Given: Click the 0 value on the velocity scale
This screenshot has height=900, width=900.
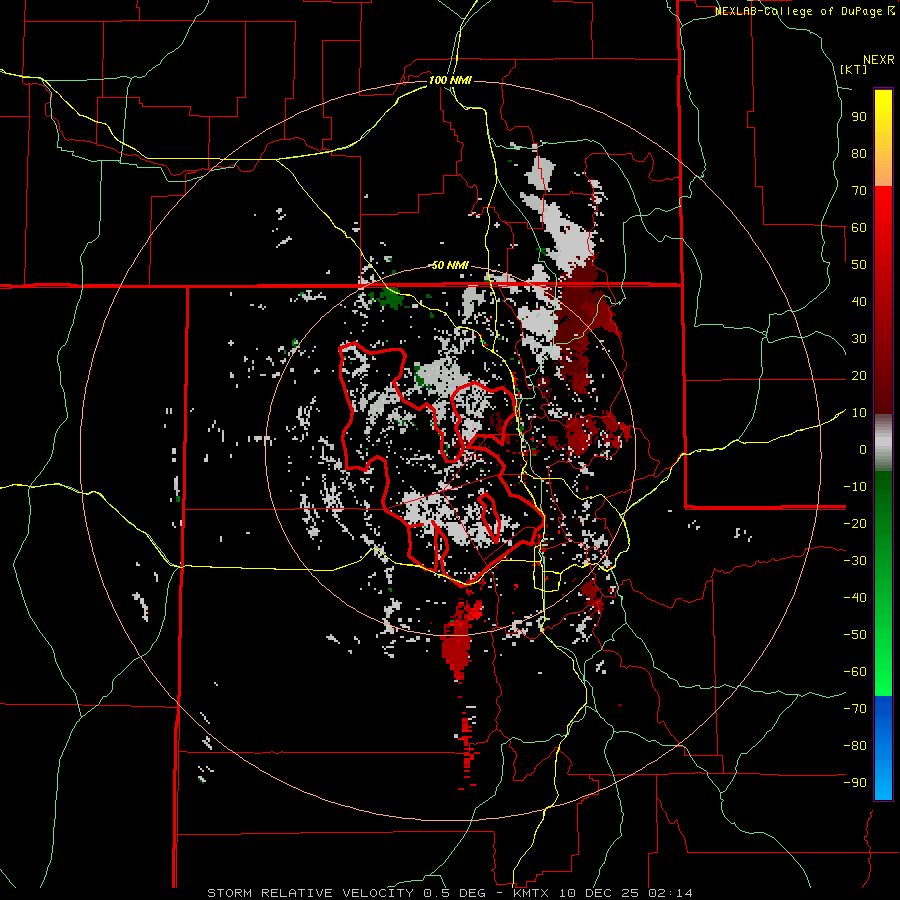Looking at the screenshot, I should [863, 449].
